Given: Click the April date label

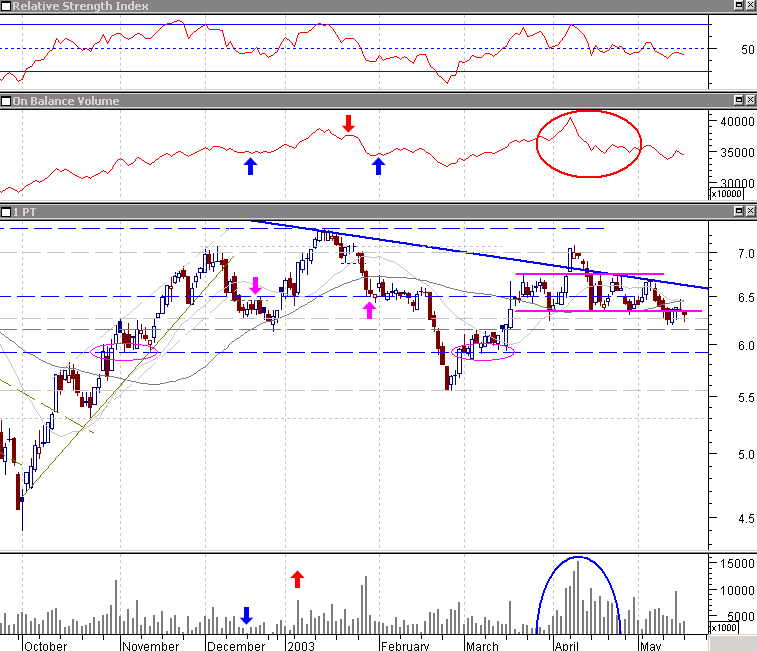Looking at the screenshot, I should (566, 646).
